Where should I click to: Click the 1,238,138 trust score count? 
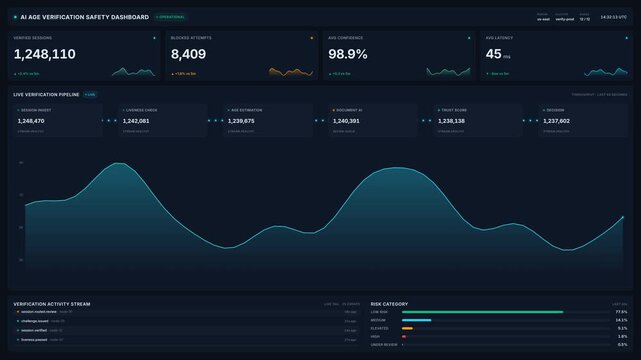[x=451, y=121]
